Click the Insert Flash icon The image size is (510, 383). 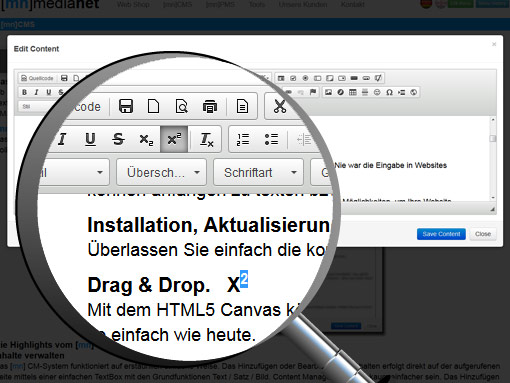[340, 92]
